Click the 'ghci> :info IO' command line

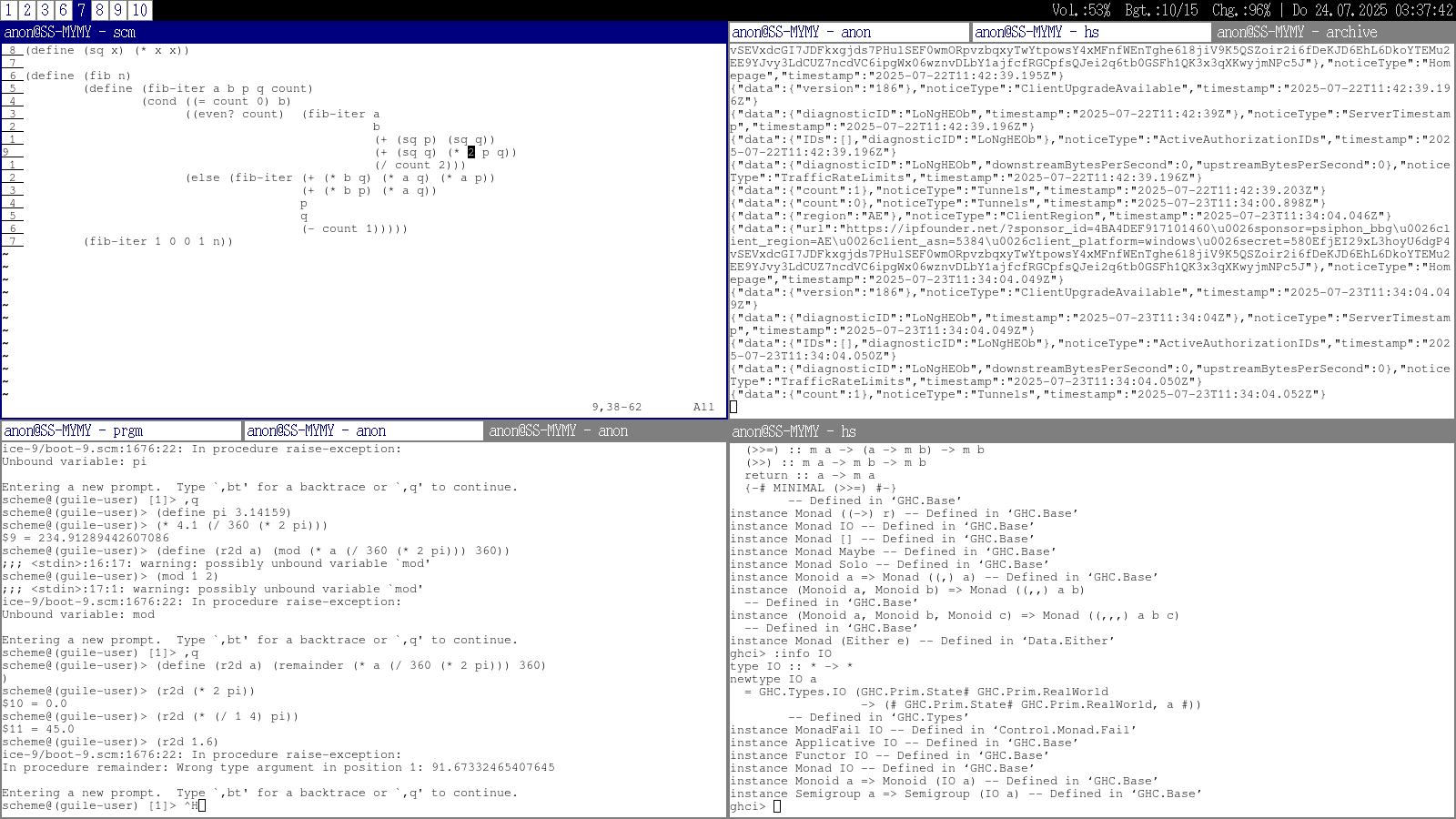[781, 653]
